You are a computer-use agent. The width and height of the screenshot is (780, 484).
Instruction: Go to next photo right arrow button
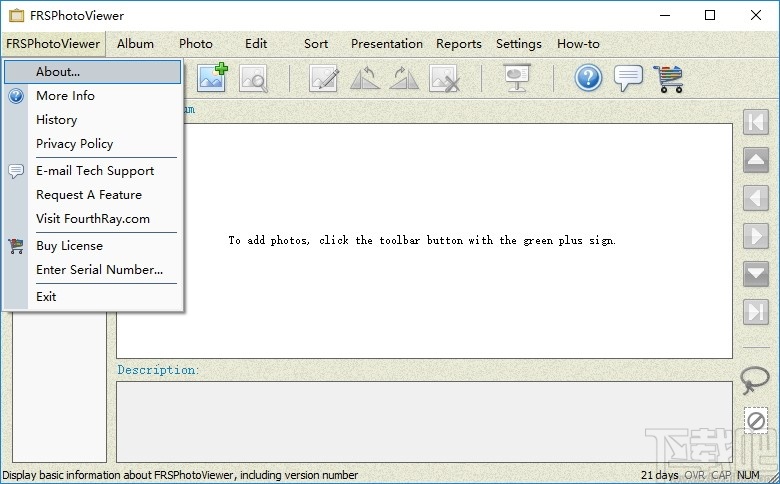(x=756, y=236)
